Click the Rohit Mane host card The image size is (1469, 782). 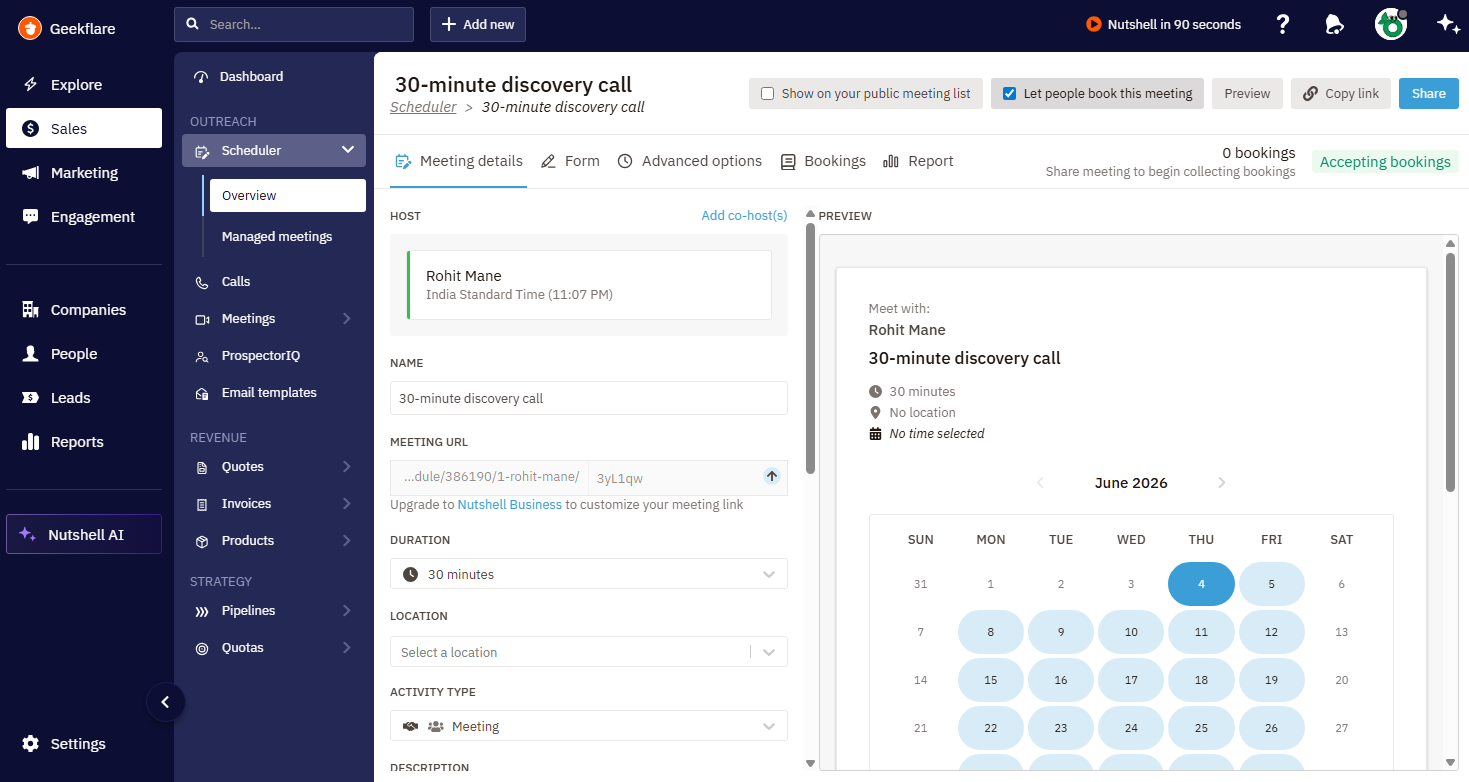[589, 285]
